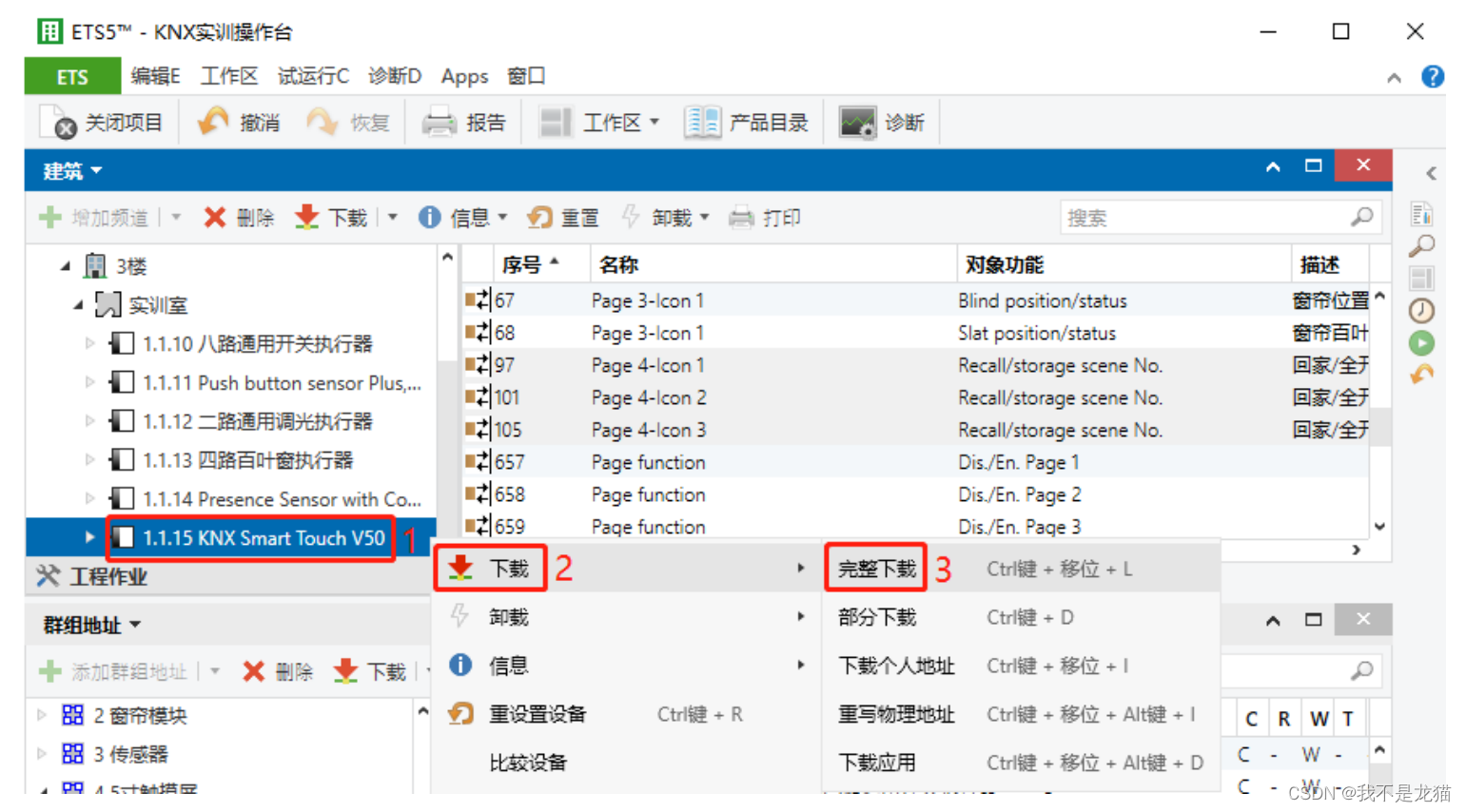Open the 诊断D menu in the menu bar

click(x=395, y=76)
